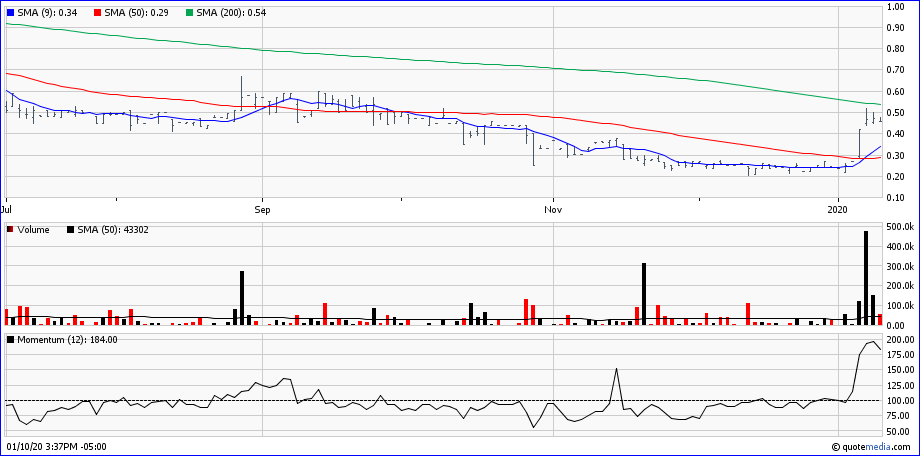Click the Sep date axis label
The width and height of the screenshot is (920, 456).
coord(263,209)
